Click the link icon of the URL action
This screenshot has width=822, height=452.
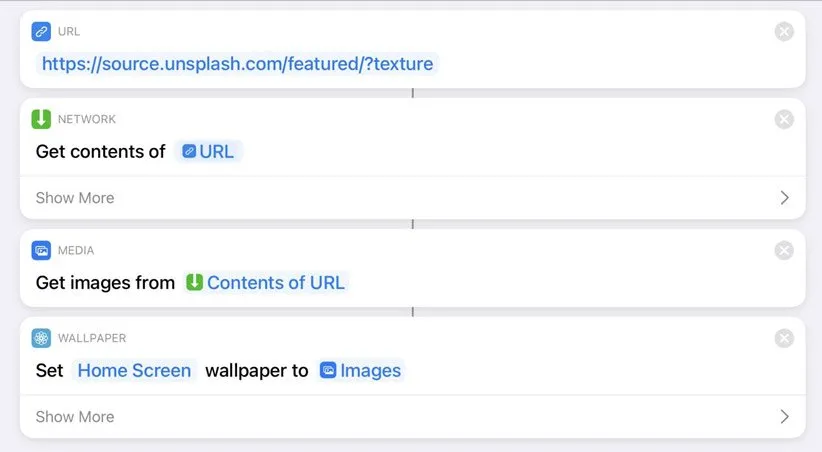[x=41, y=32]
